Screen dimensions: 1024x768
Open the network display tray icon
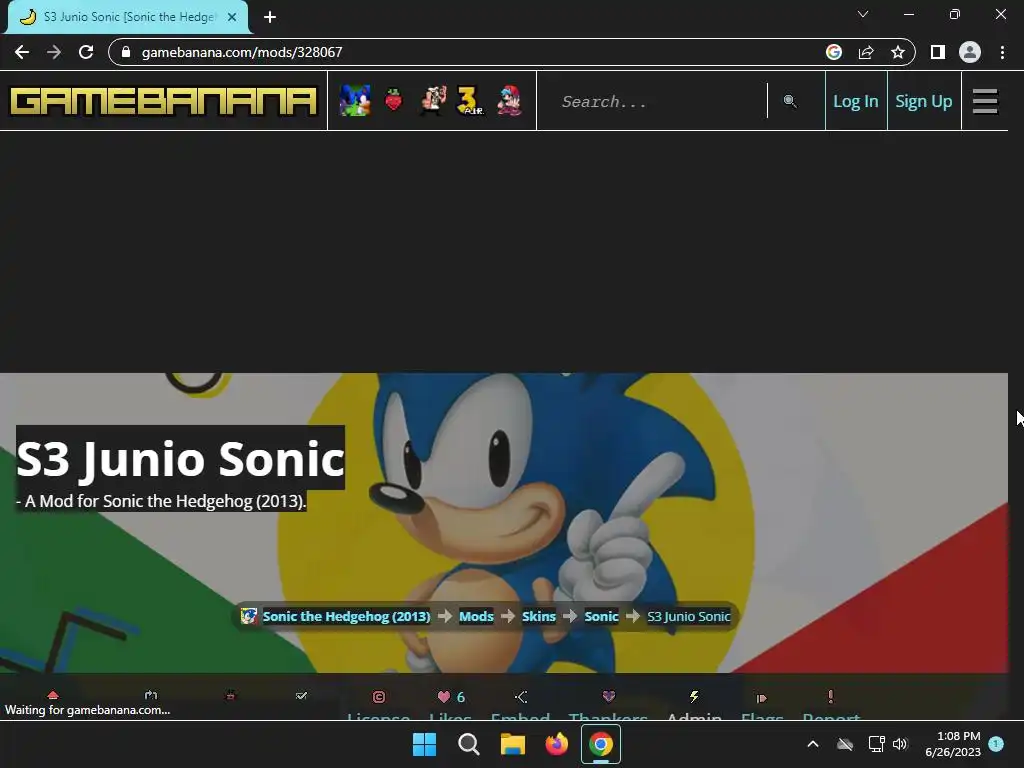[x=876, y=744]
